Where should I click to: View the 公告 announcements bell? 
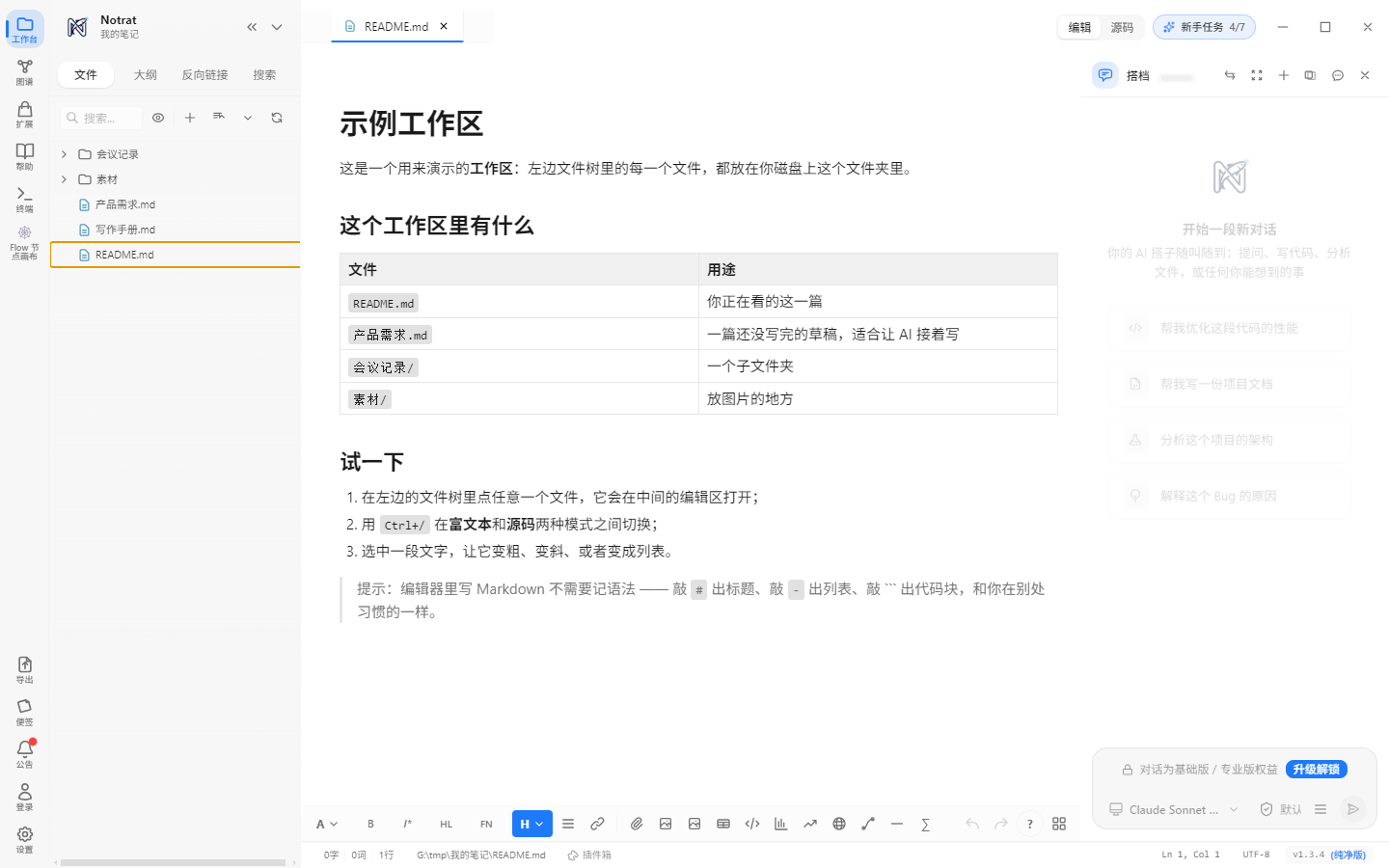tap(25, 754)
